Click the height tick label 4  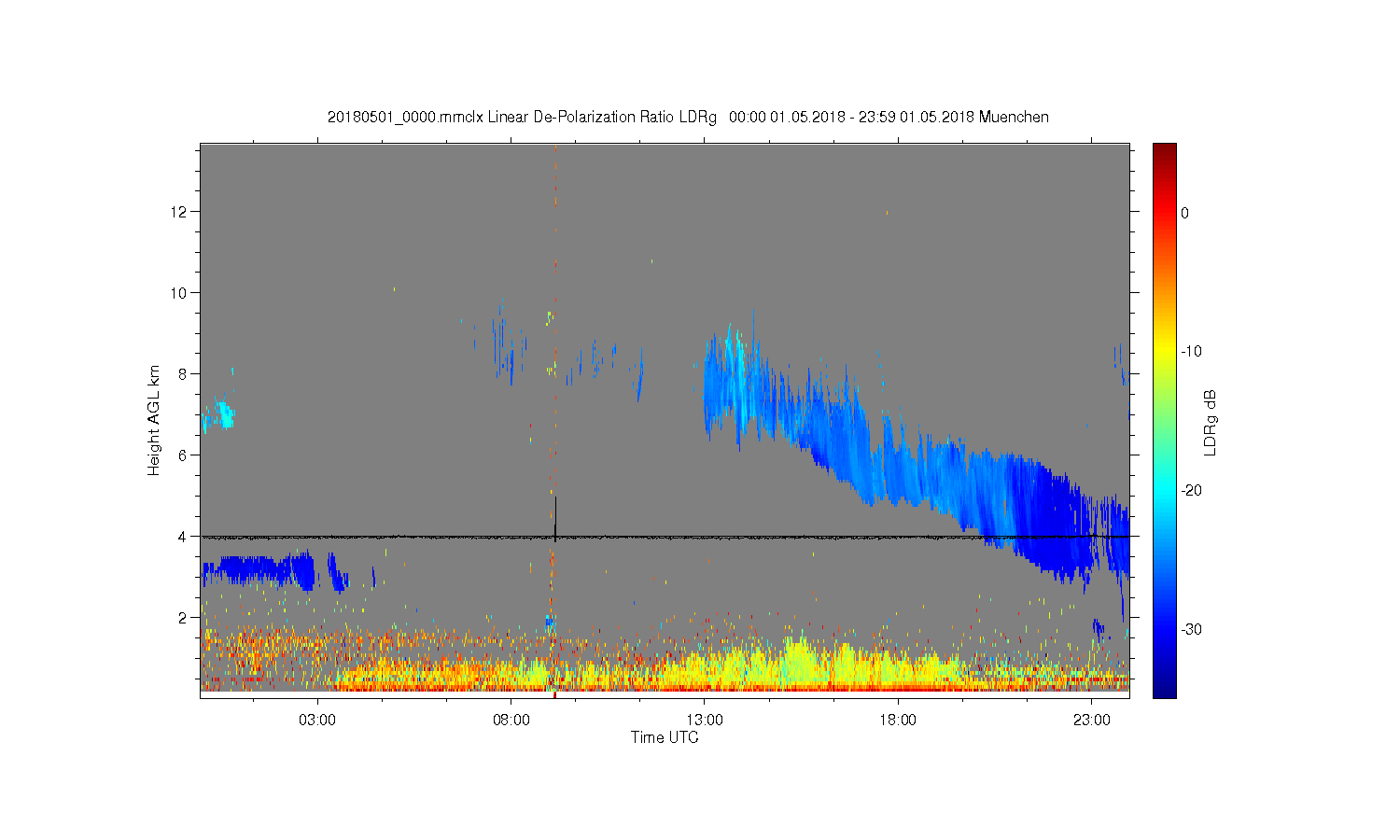[185, 537]
